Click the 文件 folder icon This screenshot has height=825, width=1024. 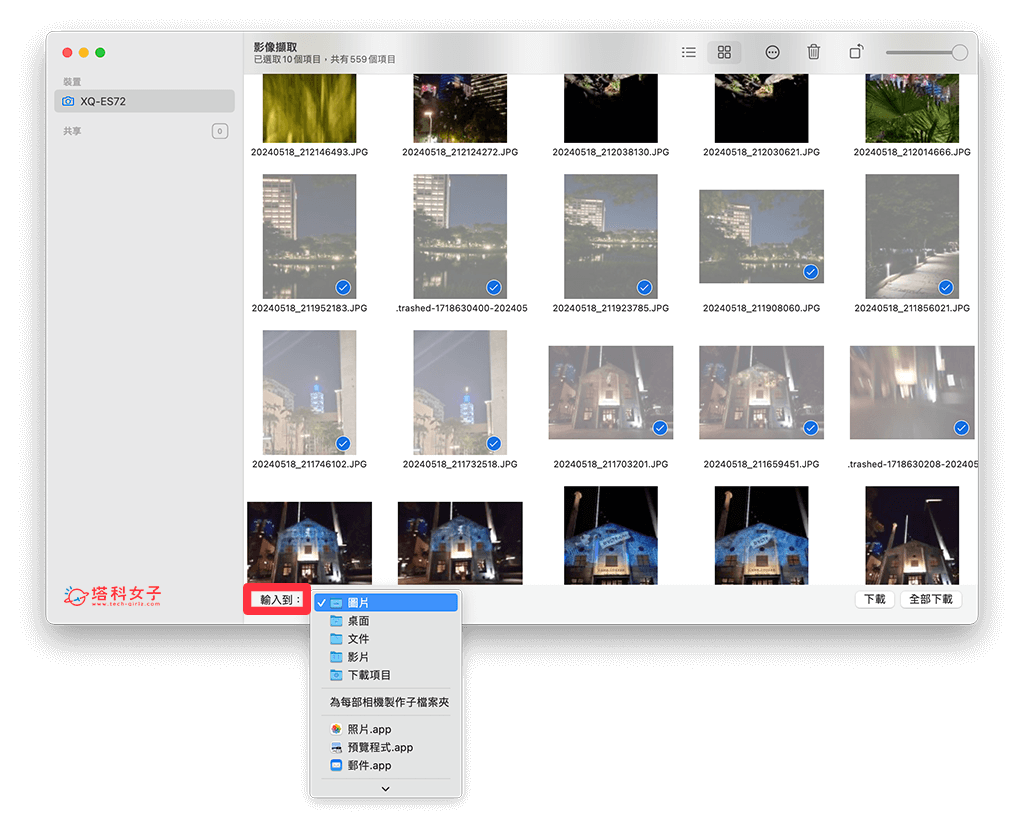336,639
